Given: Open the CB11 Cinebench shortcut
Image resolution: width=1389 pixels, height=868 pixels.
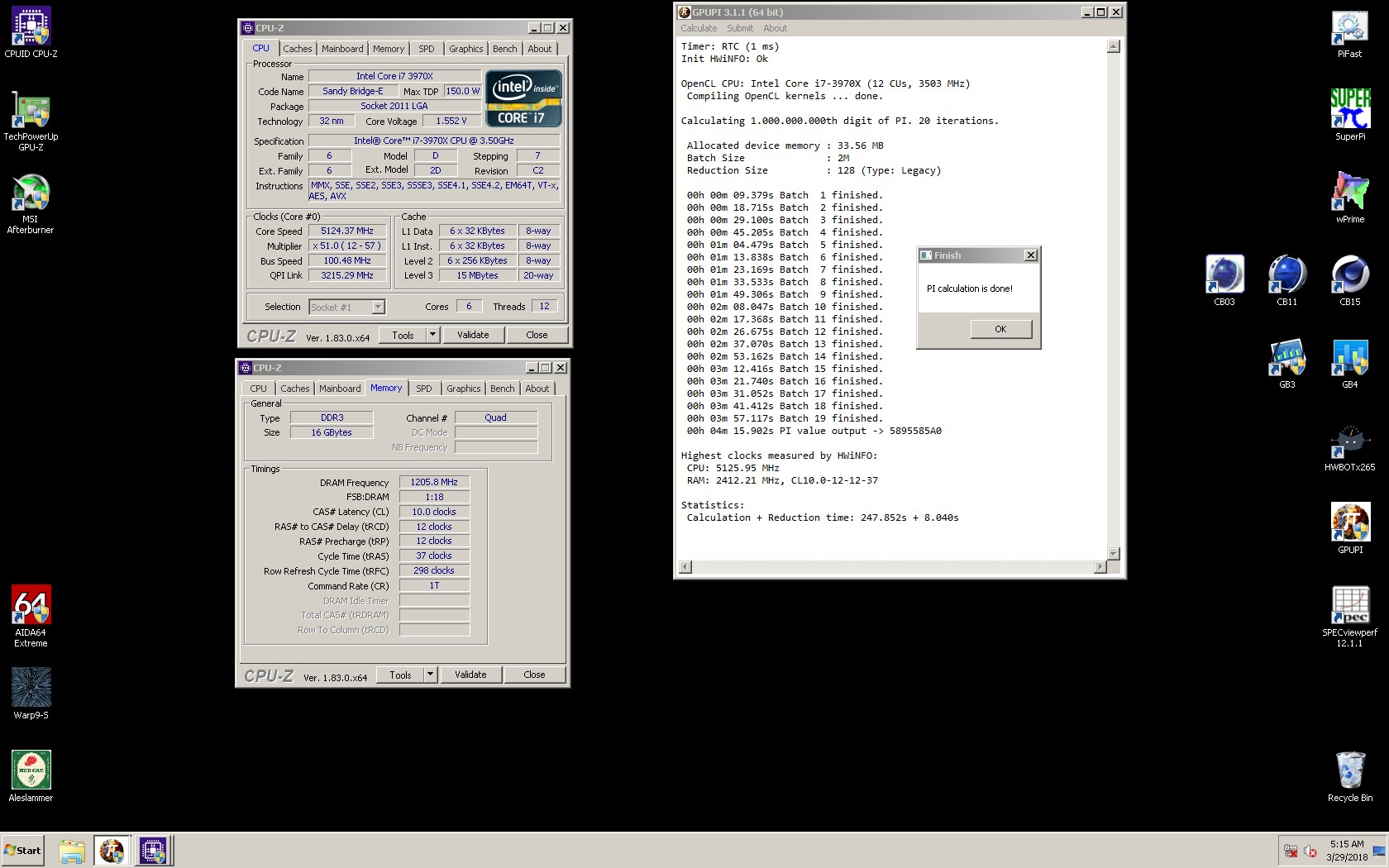Looking at the screenshot, I should click(1287, 280).
